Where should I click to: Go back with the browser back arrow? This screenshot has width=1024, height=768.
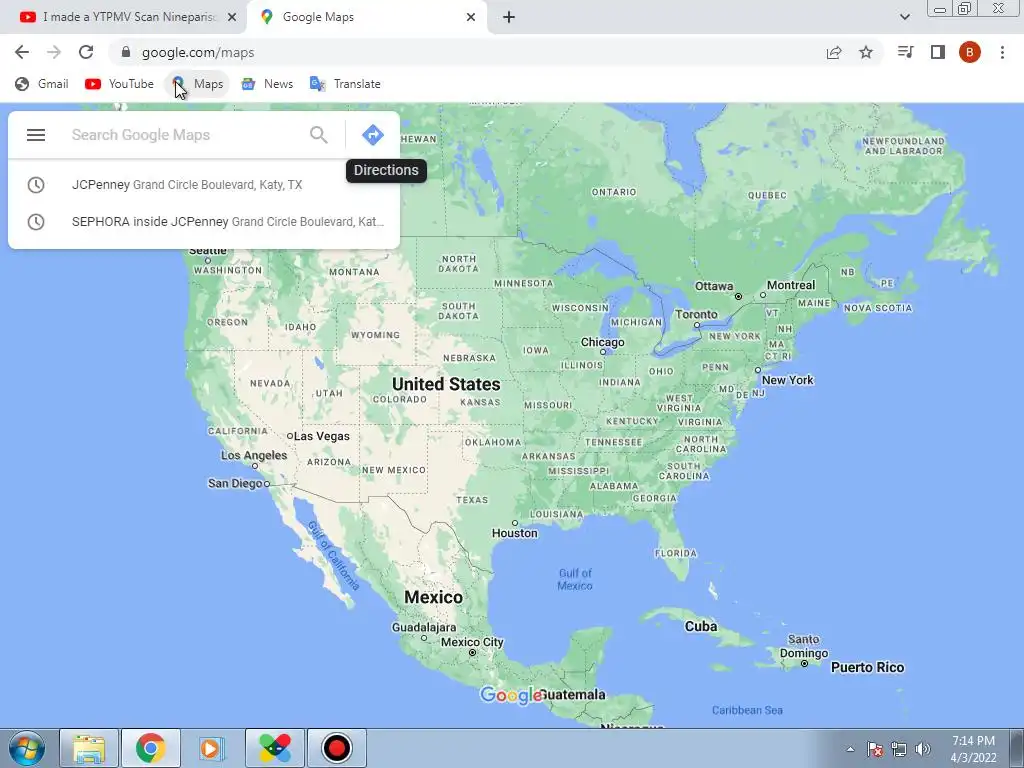pos(22,52)
